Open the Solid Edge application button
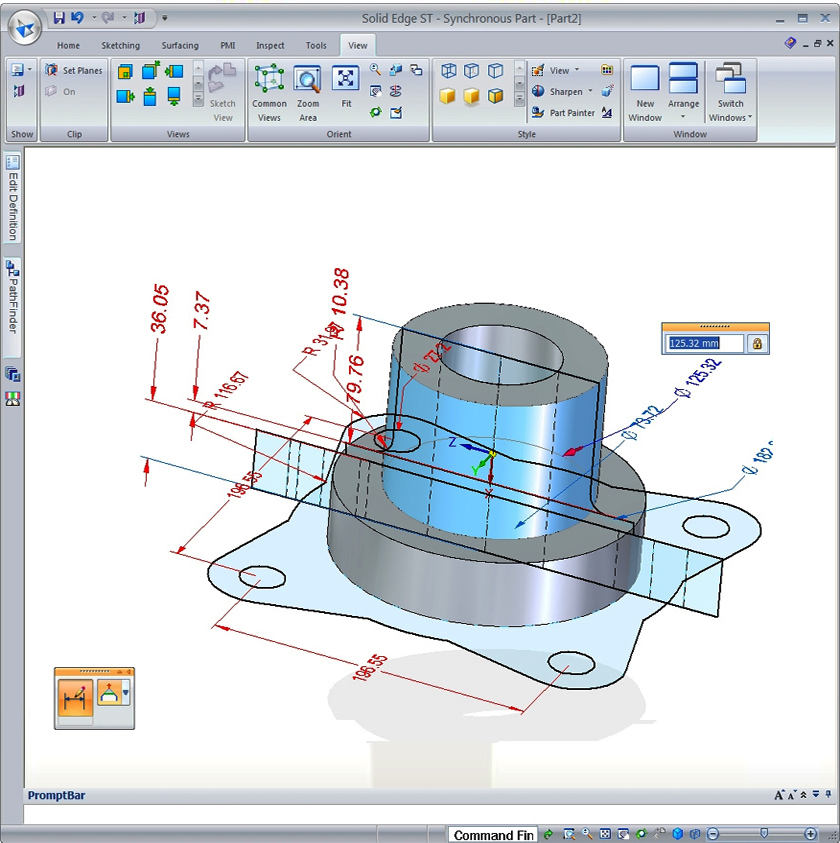840x843 pixels. coord(25,27)
